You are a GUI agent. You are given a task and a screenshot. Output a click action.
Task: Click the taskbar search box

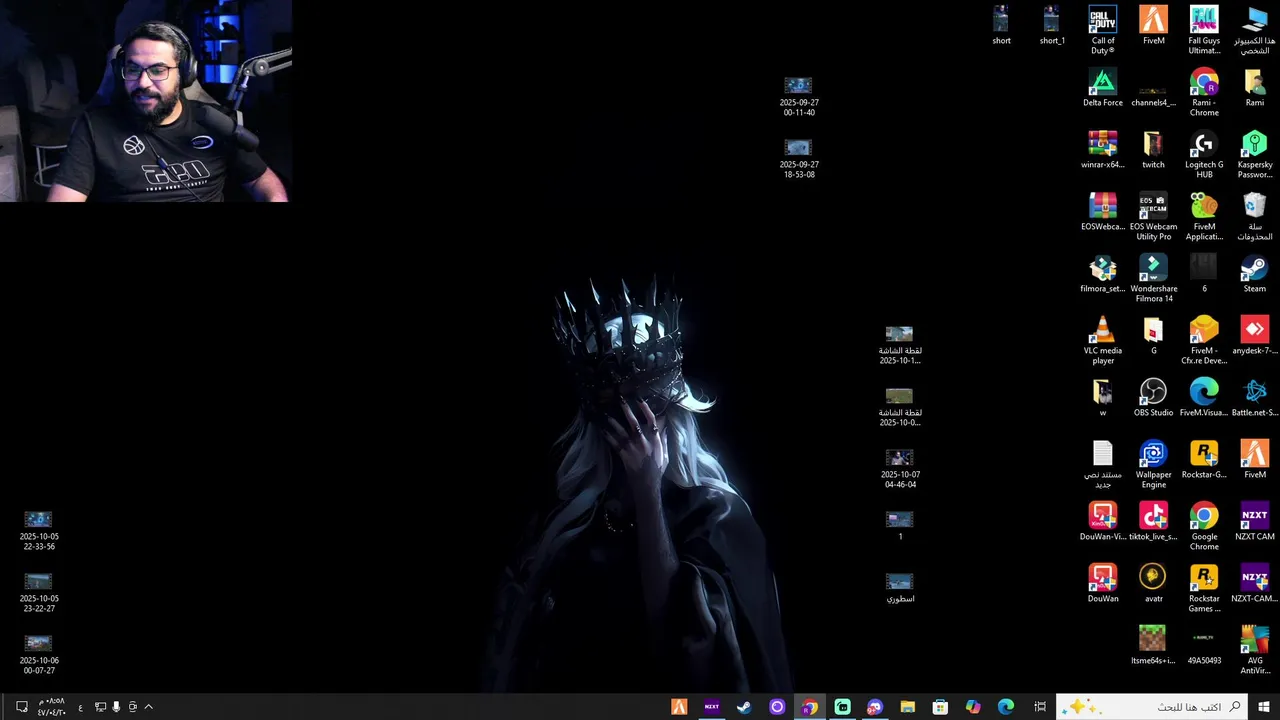coord(1152,707)
